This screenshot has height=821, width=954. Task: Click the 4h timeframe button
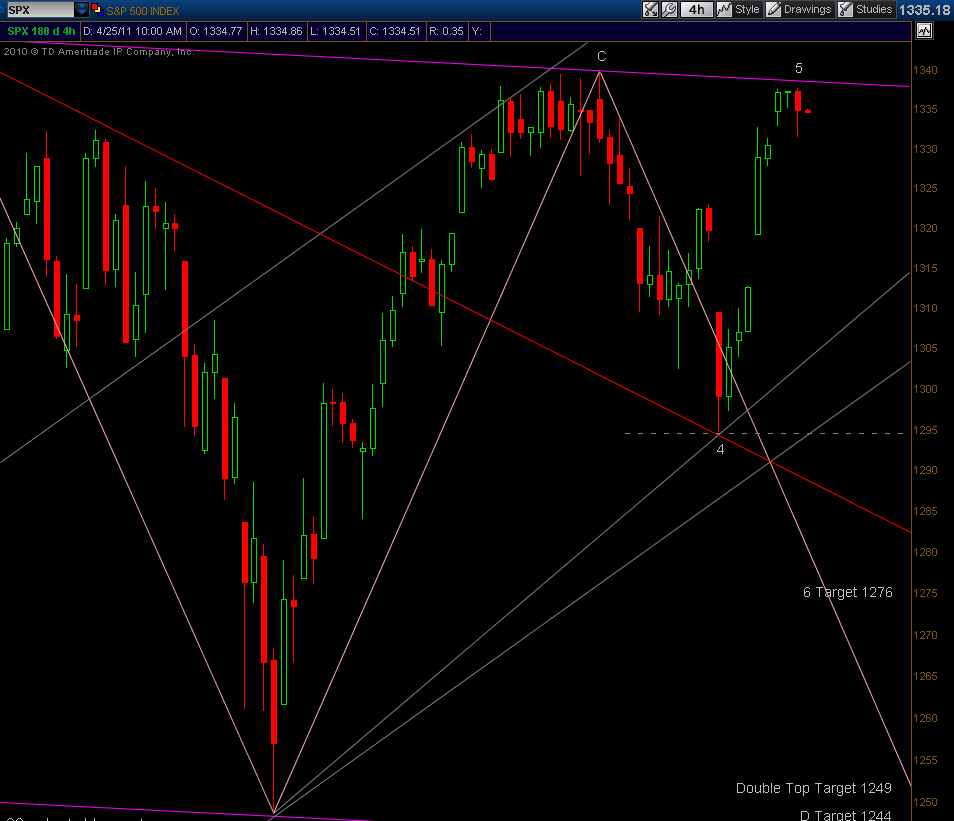pyautogui.click(x=695, y=9)
